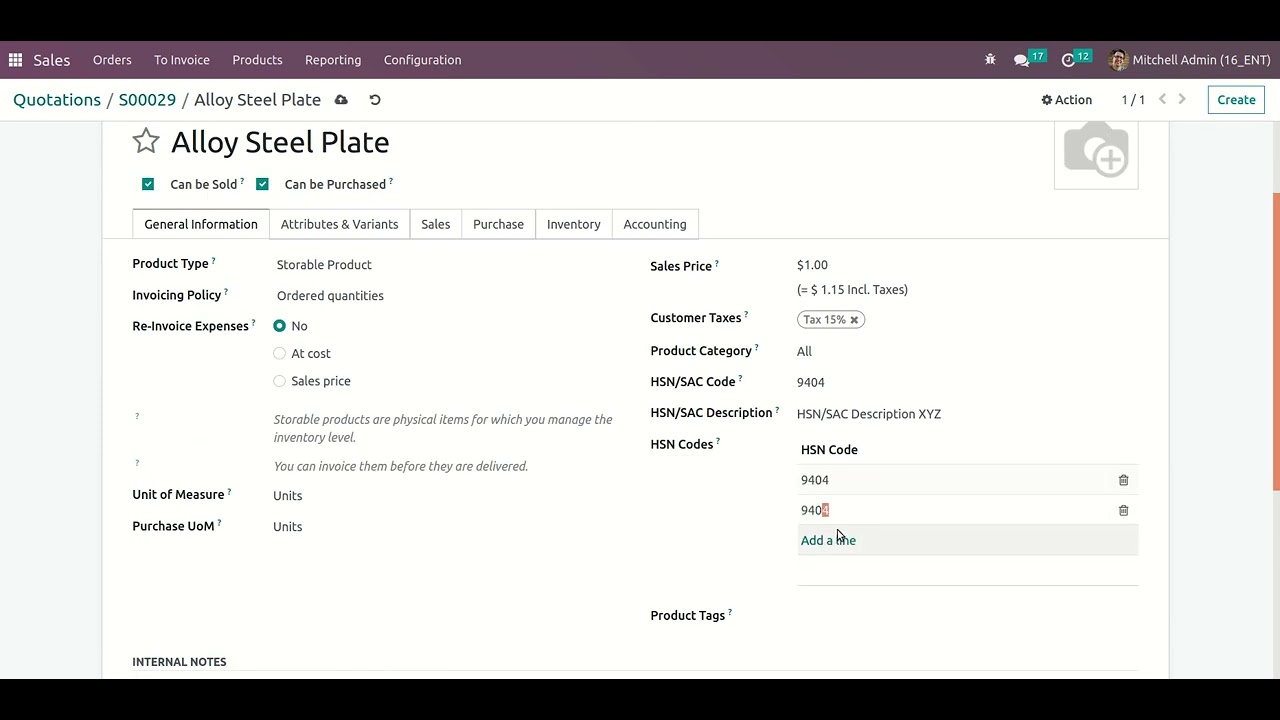Open the conversations messages icon
Screen dimensions: 1280x720
pyautogui.click(x=1021, y=60)
